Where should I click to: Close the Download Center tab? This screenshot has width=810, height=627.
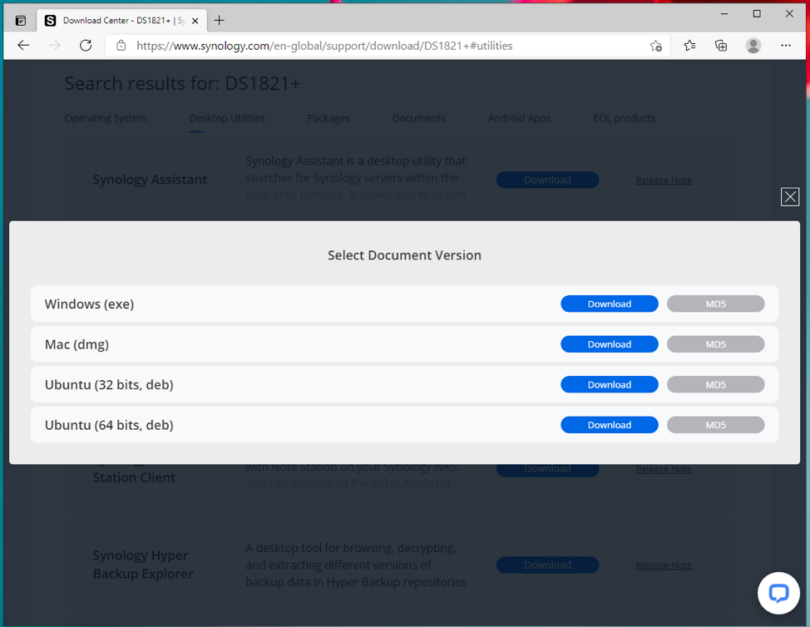[x=195, y=21]
